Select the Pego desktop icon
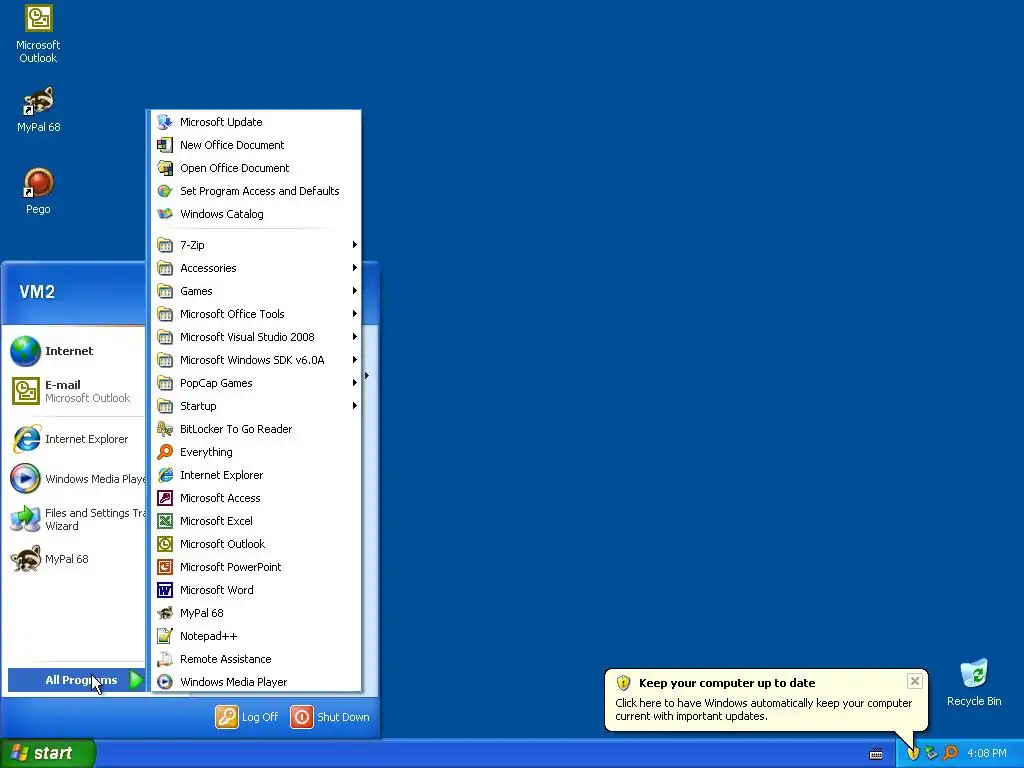 38,191
